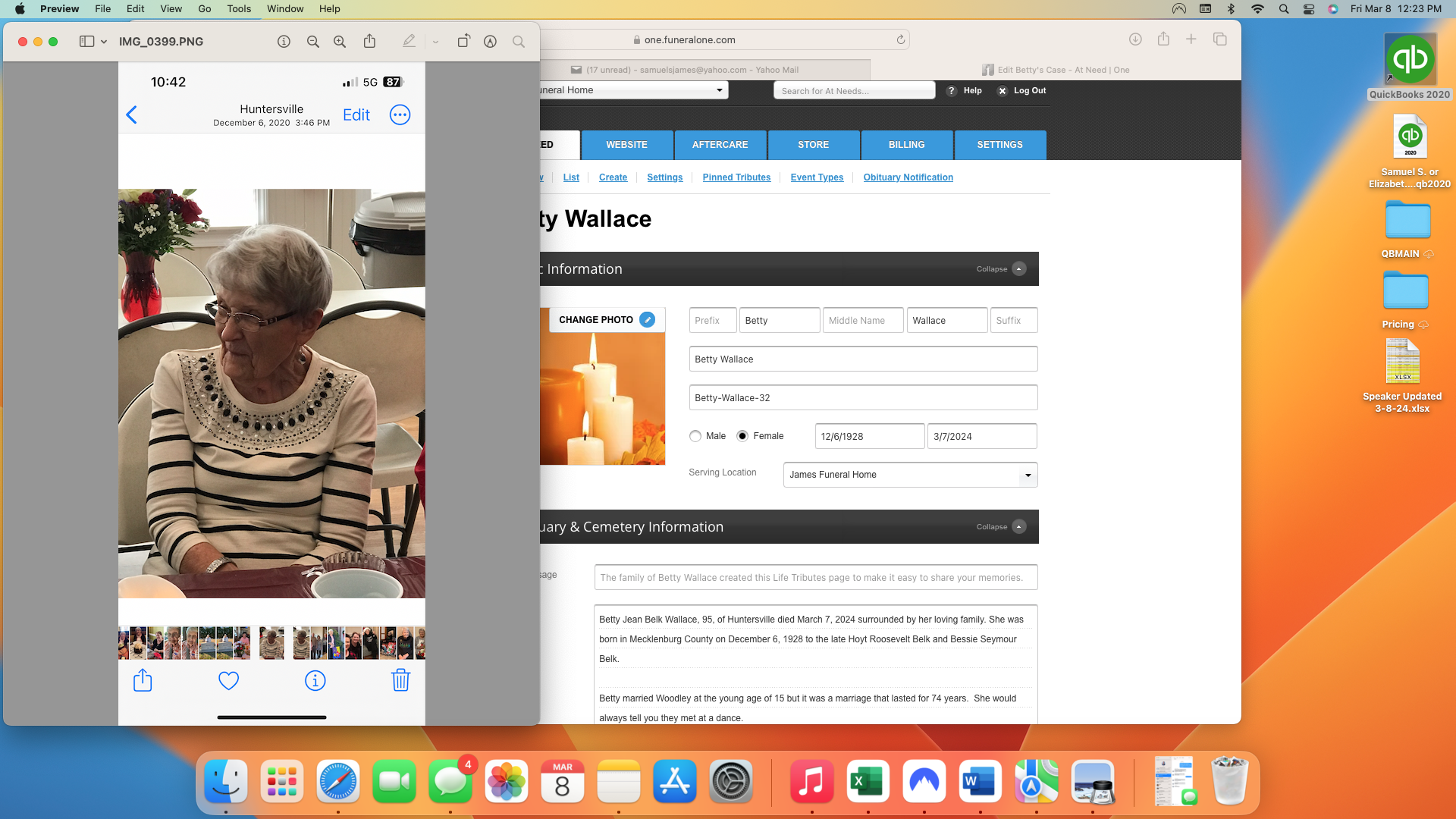
Task: Select the Female radio button
Action: click(742, 436)
